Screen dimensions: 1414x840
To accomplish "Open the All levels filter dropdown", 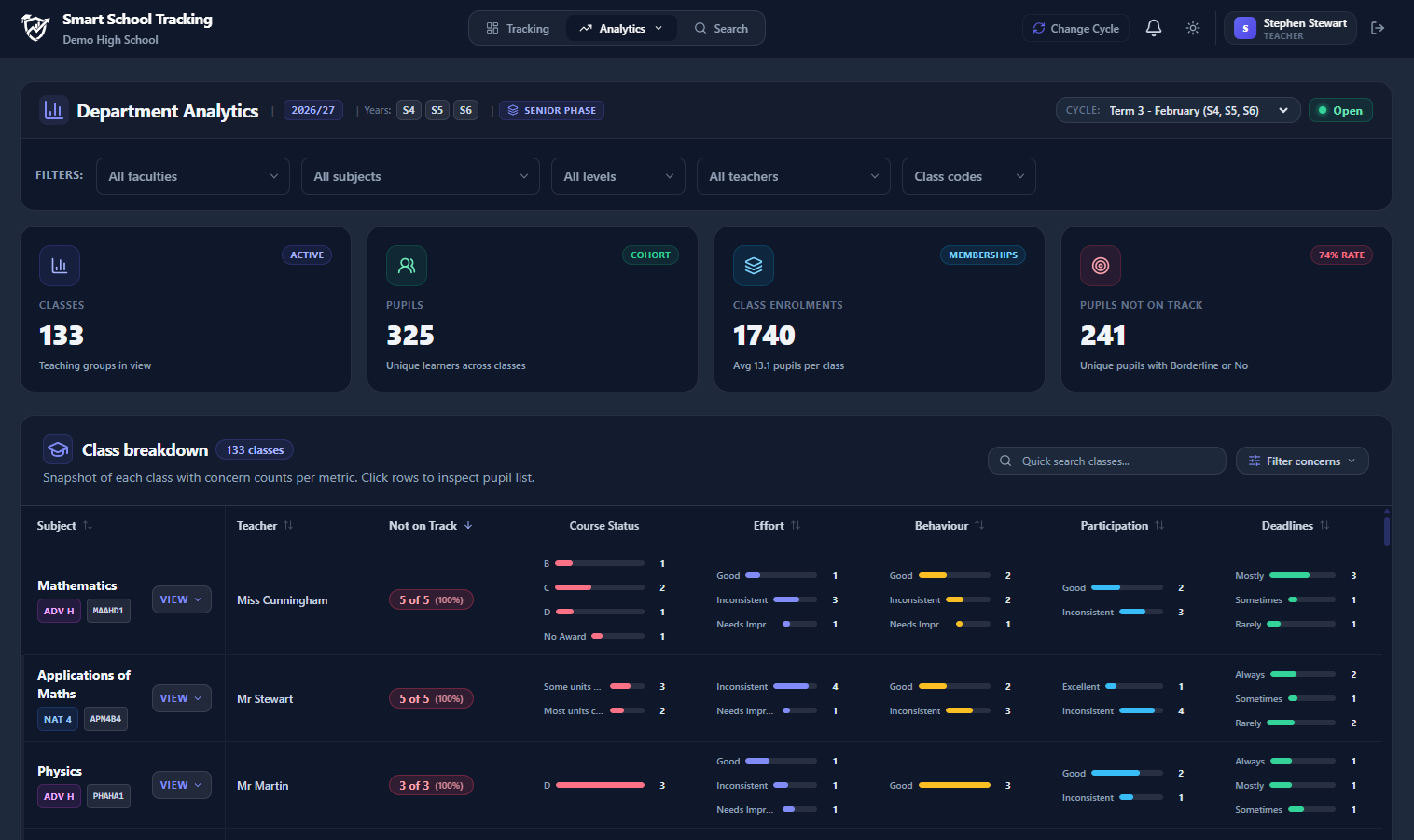I will 618,176.
